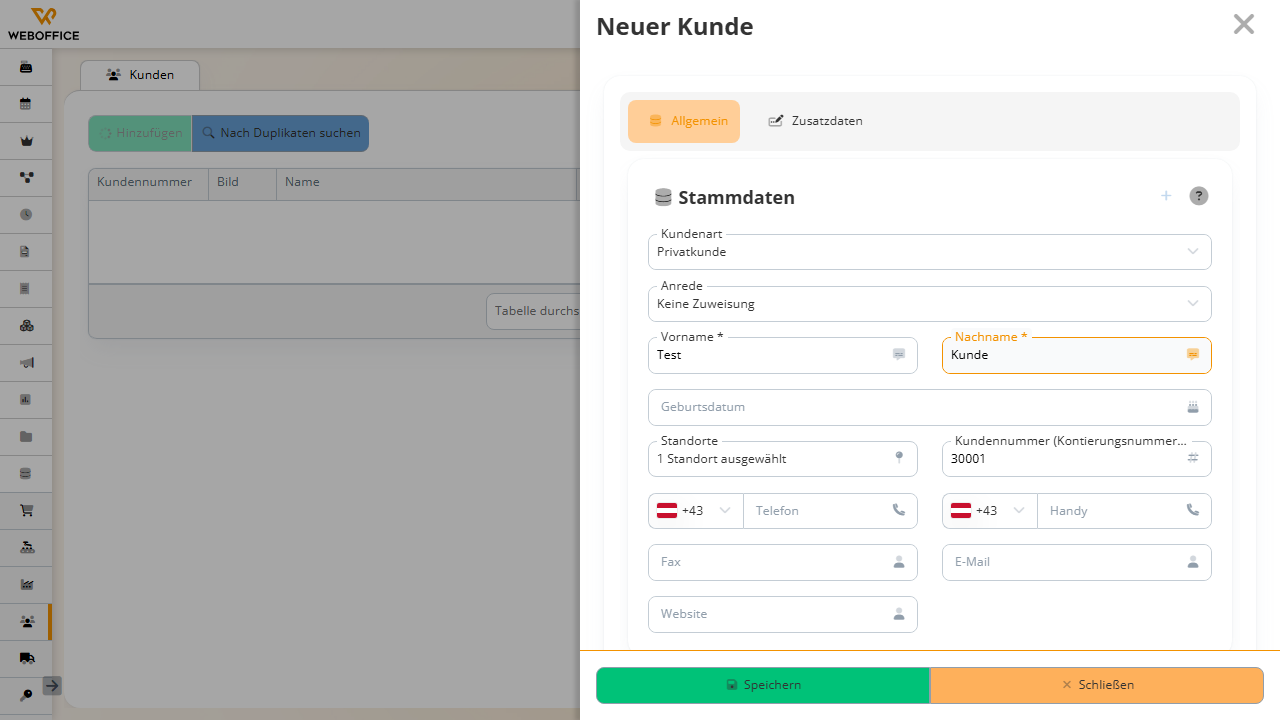The height and width of the screenshot is (720, 1280).
Task: Click the comment icon in Vorname field
Action: 899,354
